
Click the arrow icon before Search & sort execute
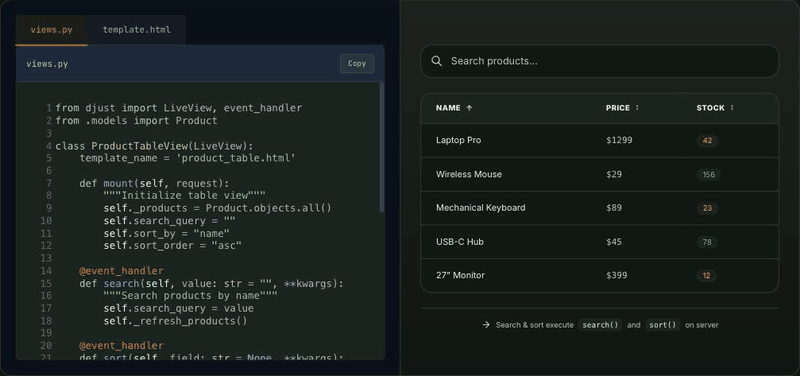486,325
